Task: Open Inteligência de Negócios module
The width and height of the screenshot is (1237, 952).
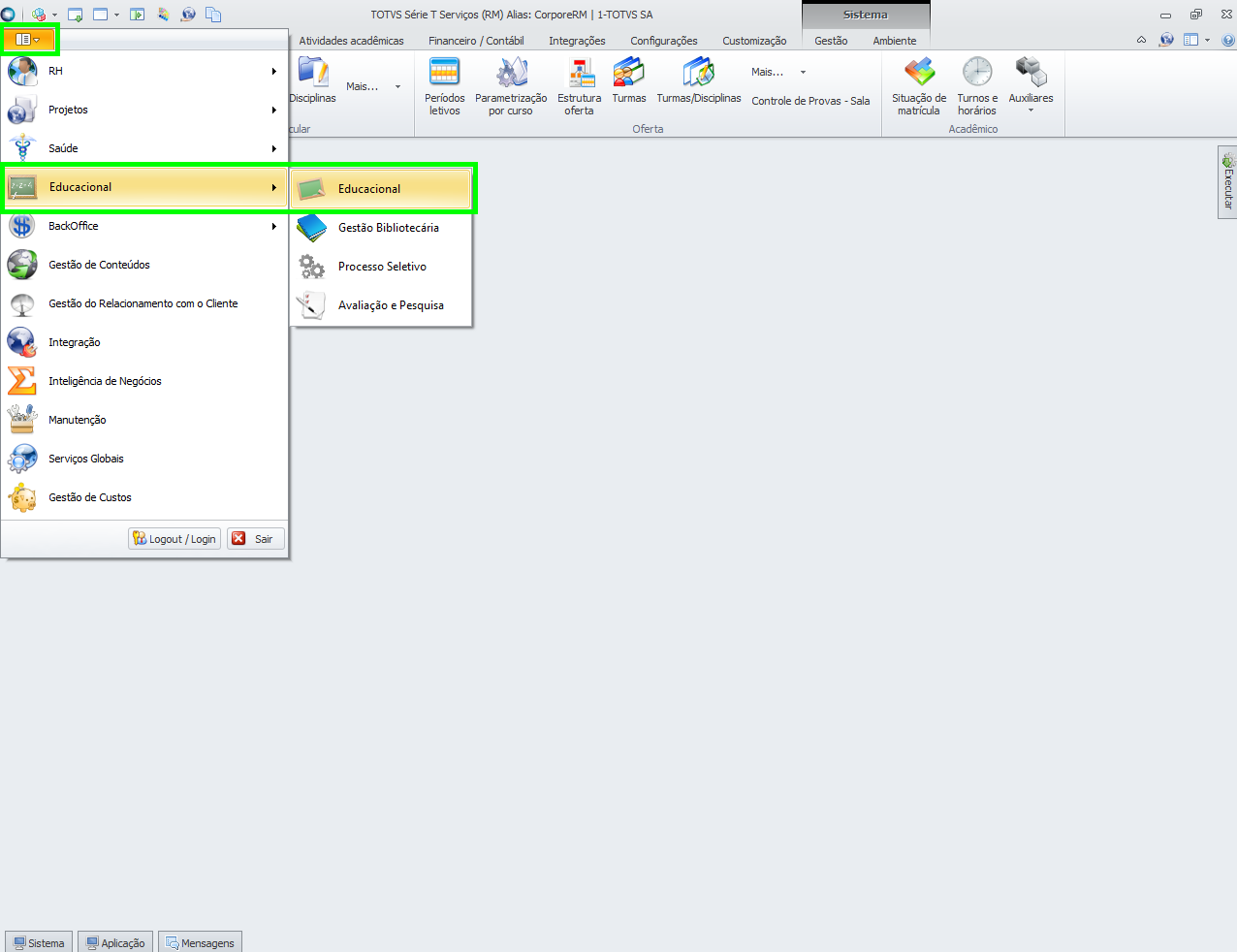Action: tap(144, 381)
